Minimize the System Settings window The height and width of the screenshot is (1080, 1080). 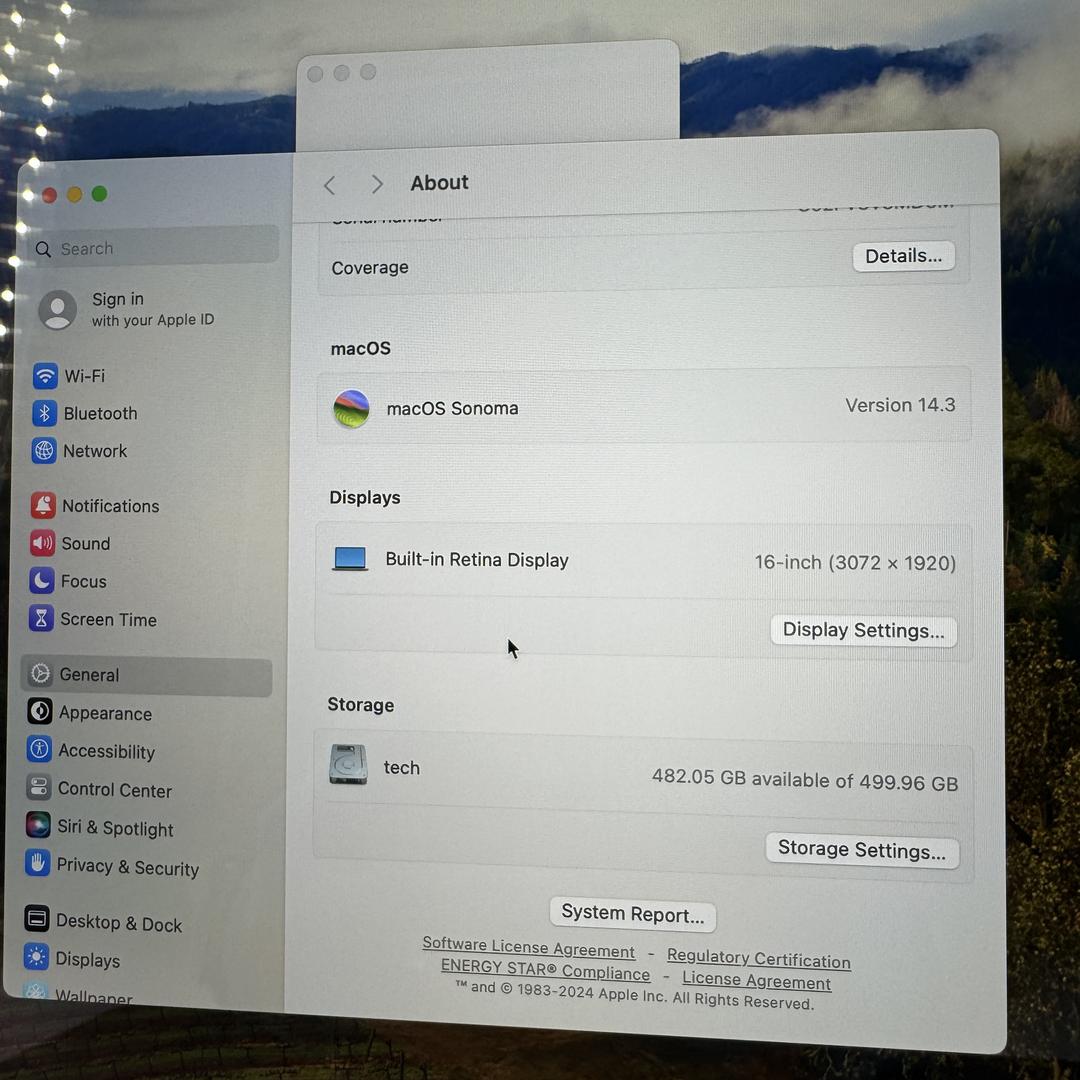click(x=74, y=195)
